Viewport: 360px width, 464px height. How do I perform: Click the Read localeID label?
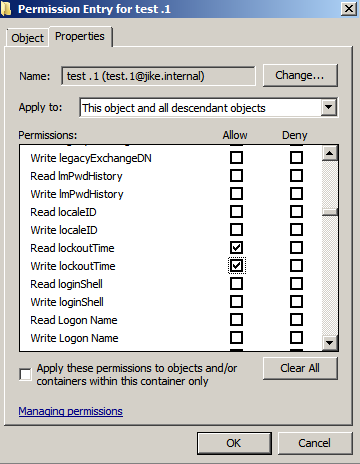63,212
